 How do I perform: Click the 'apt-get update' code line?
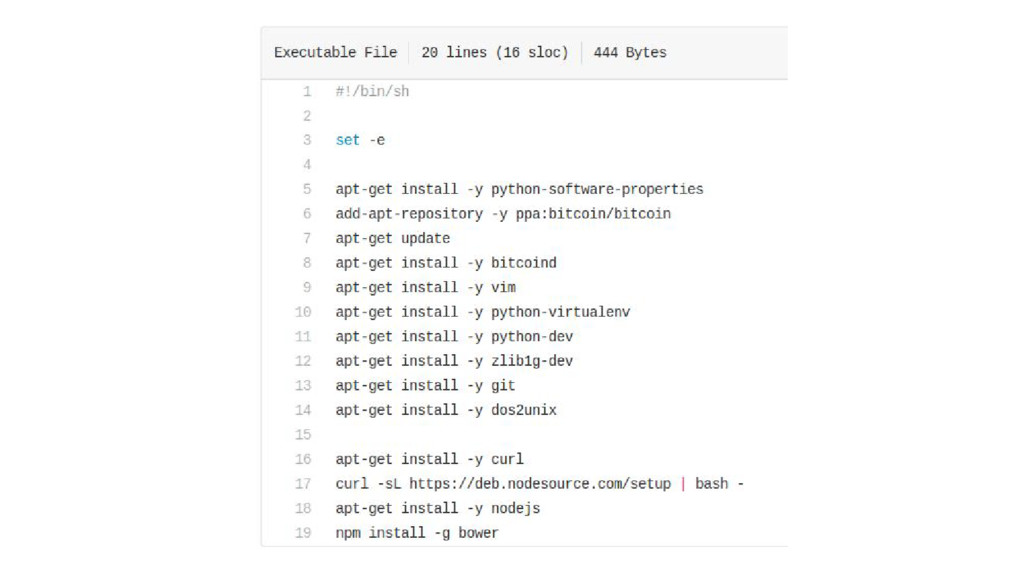(x=392, y=238)
